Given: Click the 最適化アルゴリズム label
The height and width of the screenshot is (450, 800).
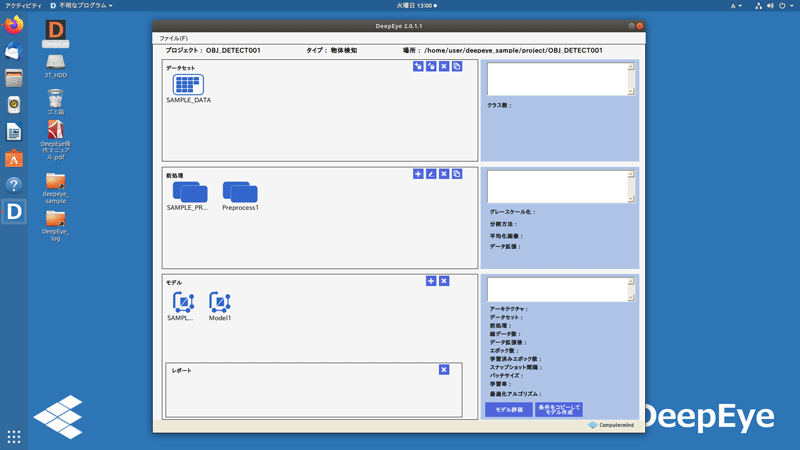Looking at the screenshot, I should 515,394.
